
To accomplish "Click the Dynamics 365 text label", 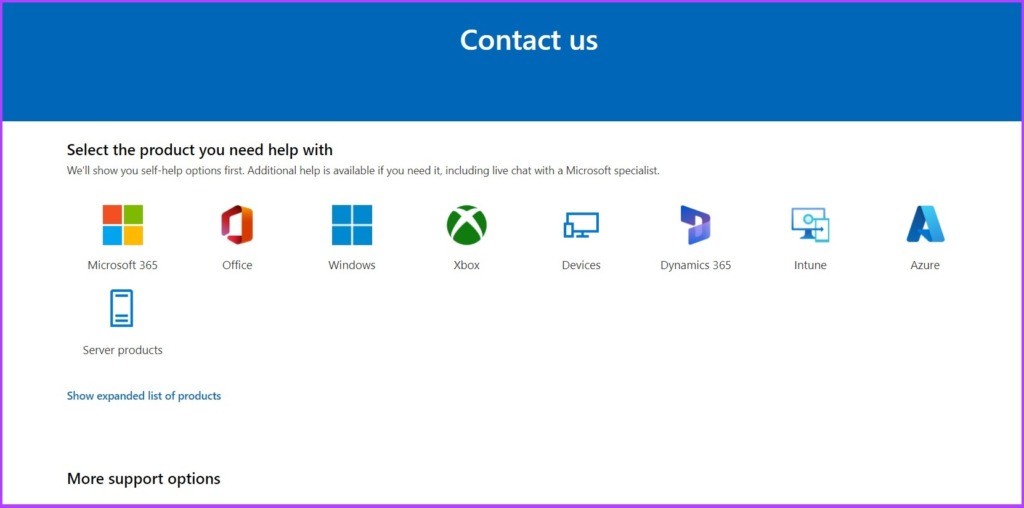I will 696,265.
